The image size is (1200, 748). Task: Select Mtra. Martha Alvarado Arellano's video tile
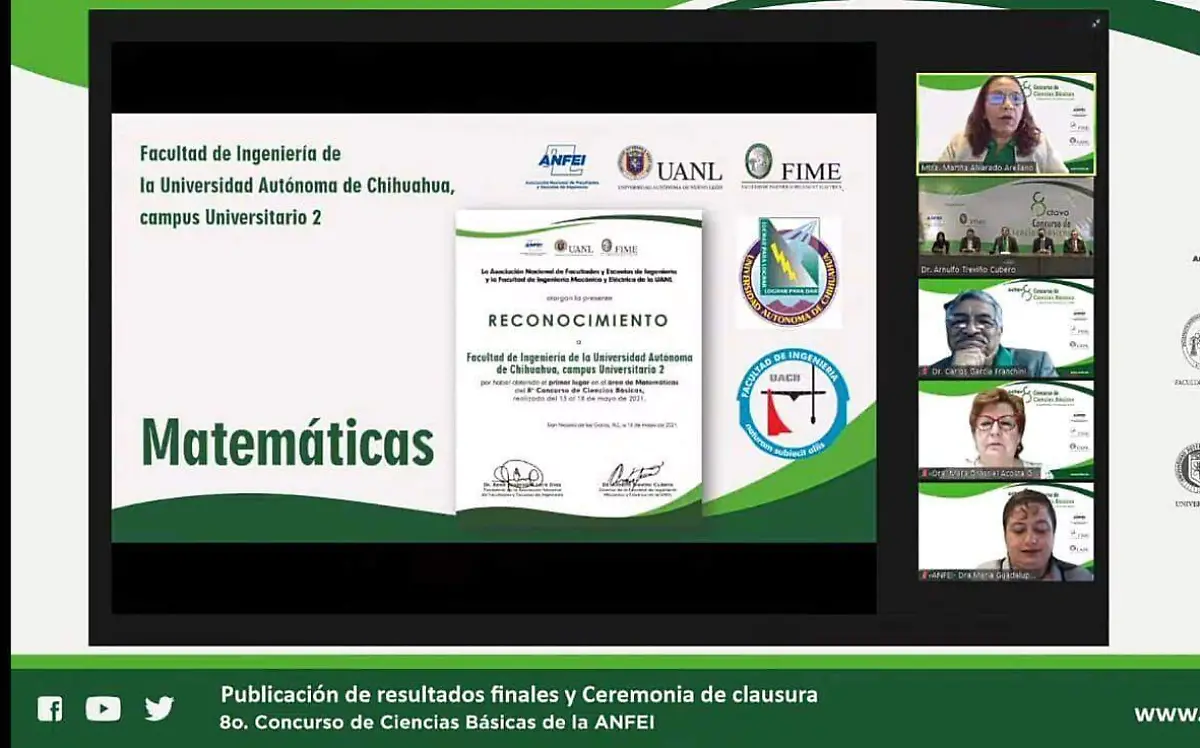(x=1006, y=124)
